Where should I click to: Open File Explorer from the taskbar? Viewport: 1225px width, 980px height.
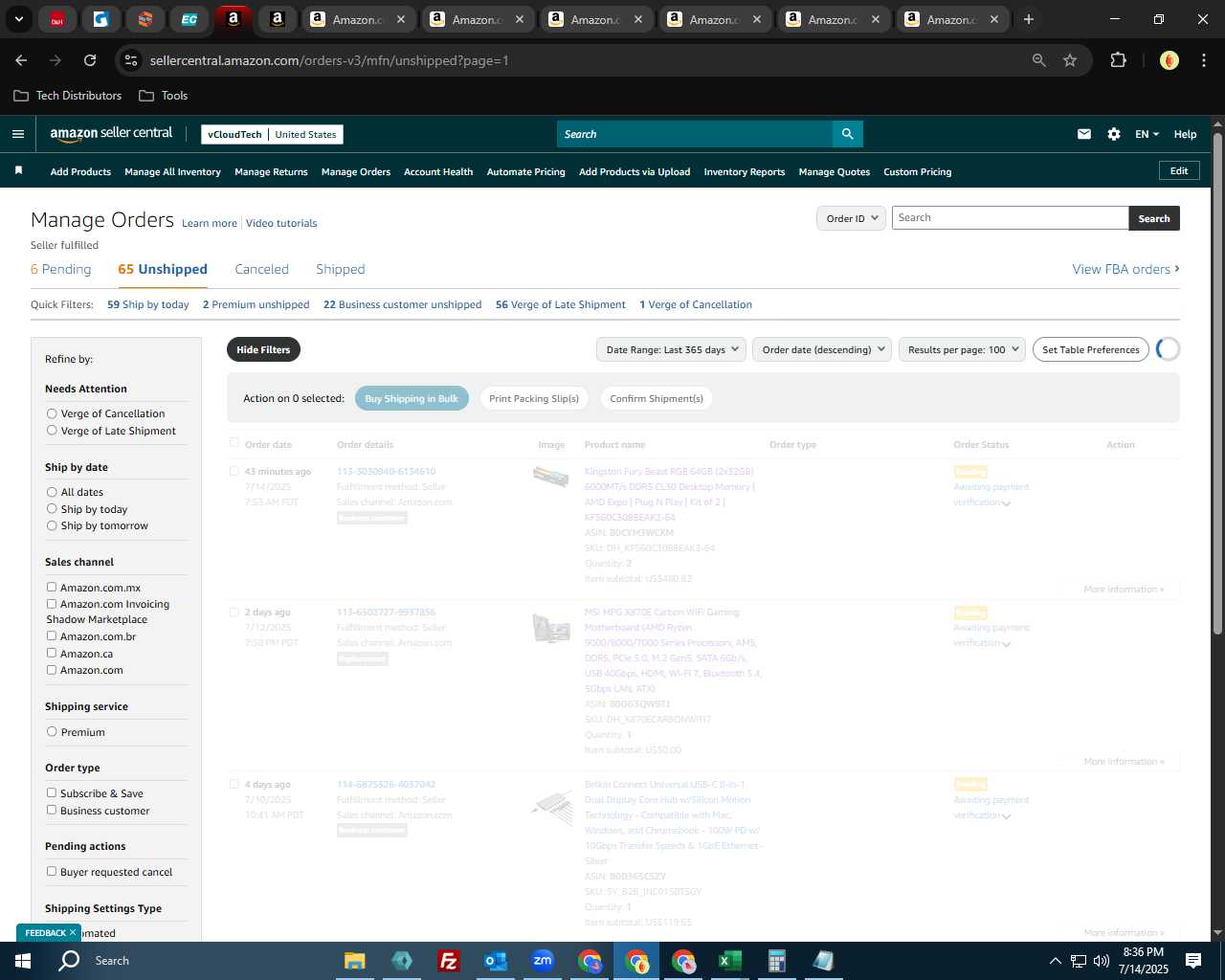pos(355,961)
